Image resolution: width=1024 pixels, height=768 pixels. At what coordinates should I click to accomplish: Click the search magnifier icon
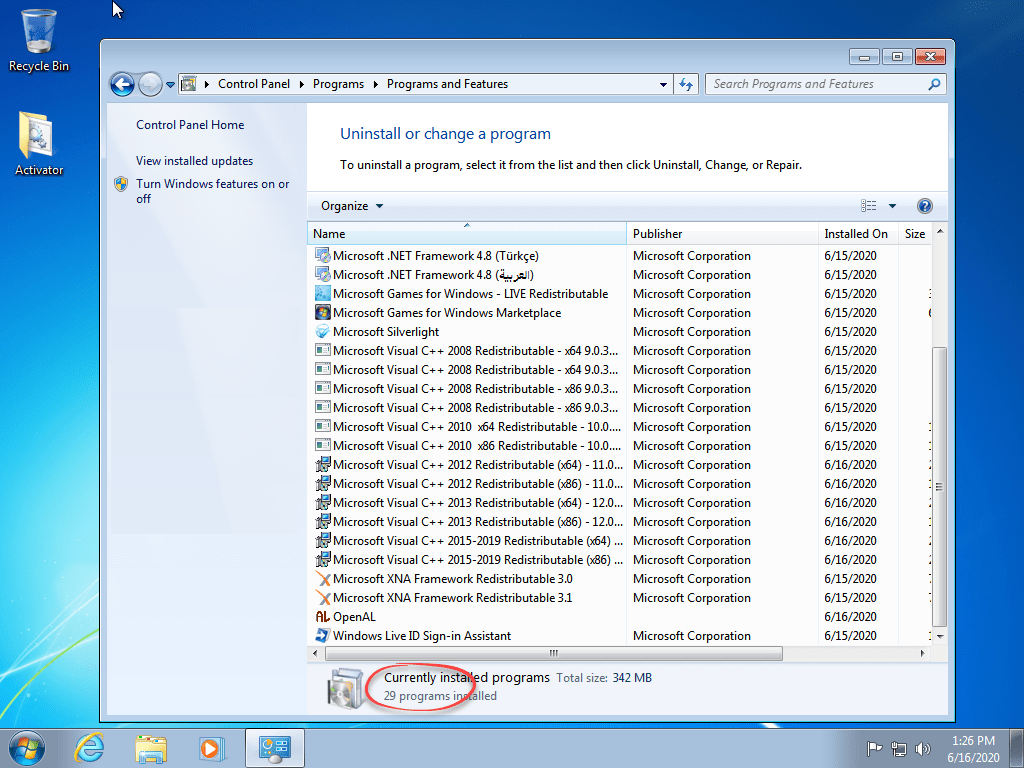click(x=935, y=84)
